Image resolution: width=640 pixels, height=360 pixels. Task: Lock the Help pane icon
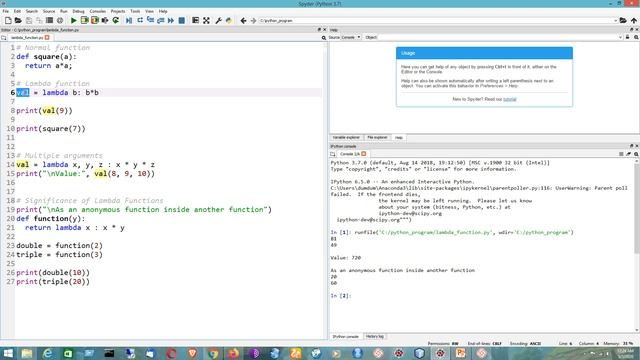pyautogui.click(x=628, y=37)
